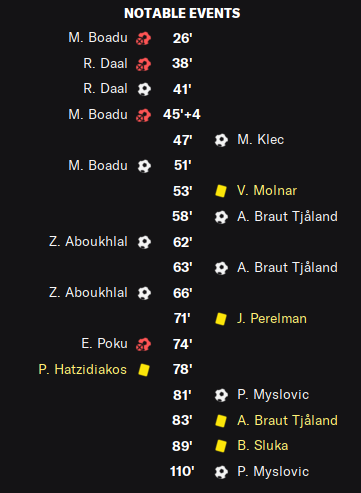This screenshot has height=493, width=361.
Task: Jump to the 63' goal time
Action: 182,267
